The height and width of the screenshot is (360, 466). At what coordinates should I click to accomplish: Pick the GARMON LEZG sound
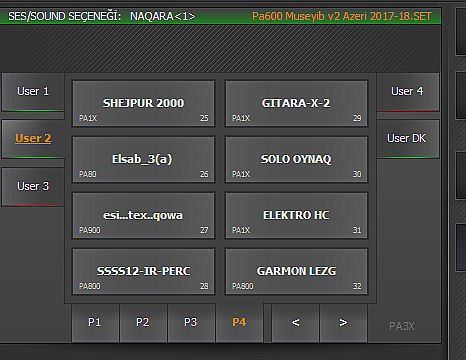(296, 271)
